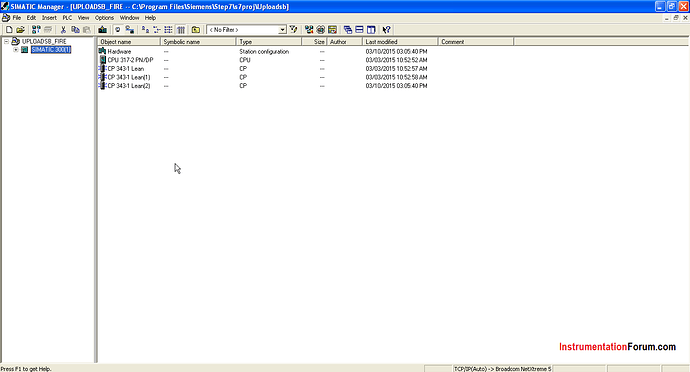The width and height of the screenshot is (690, 372).
Task: Open the Accessible Nodes toolbar icon
Action: point(36,29)
